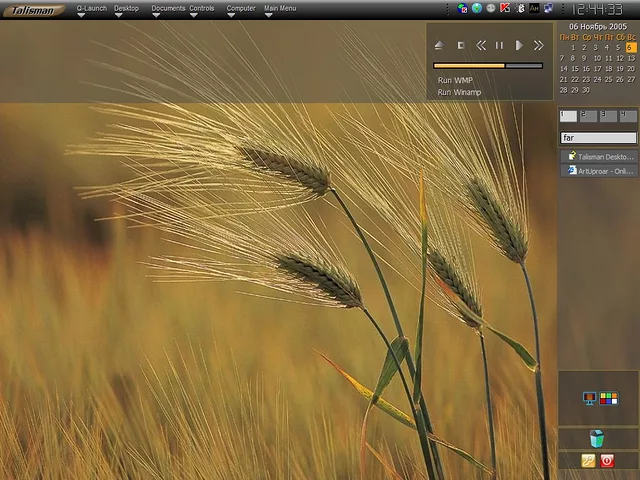Click the Kaspersky tray icon
The width and height of the screenshot is (640, 480).
505,8
